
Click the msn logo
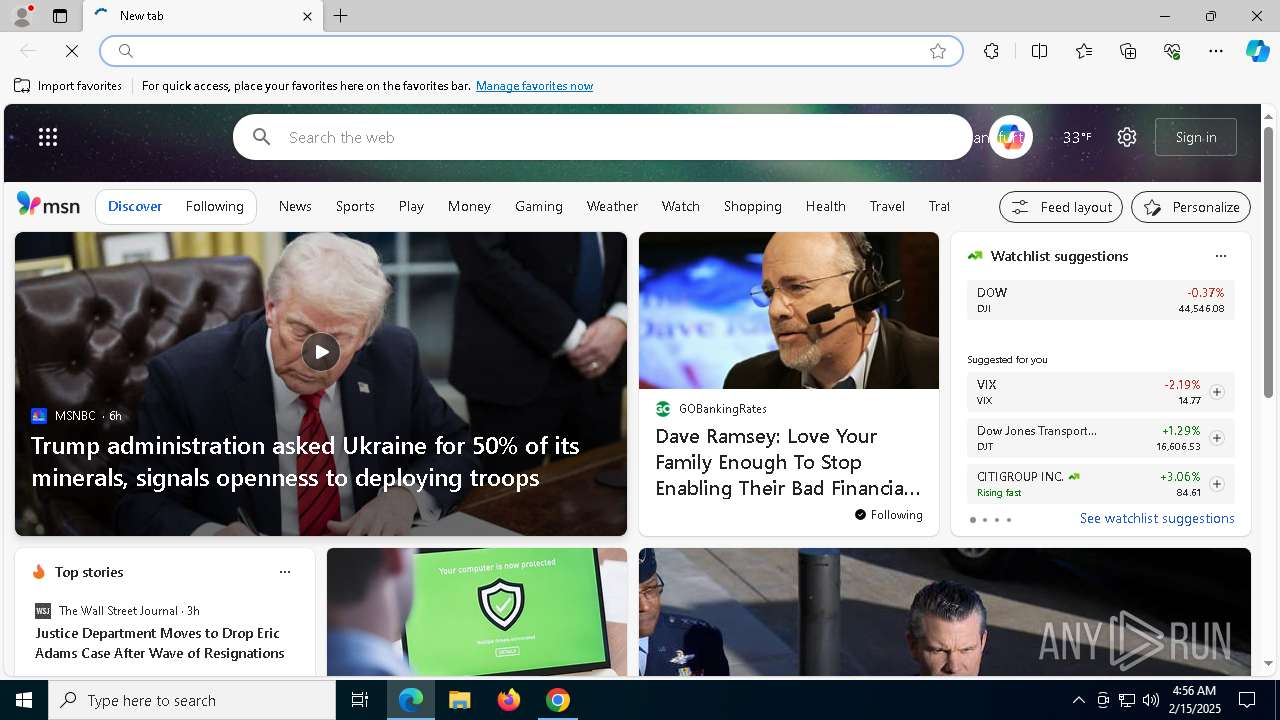[48, 205]
